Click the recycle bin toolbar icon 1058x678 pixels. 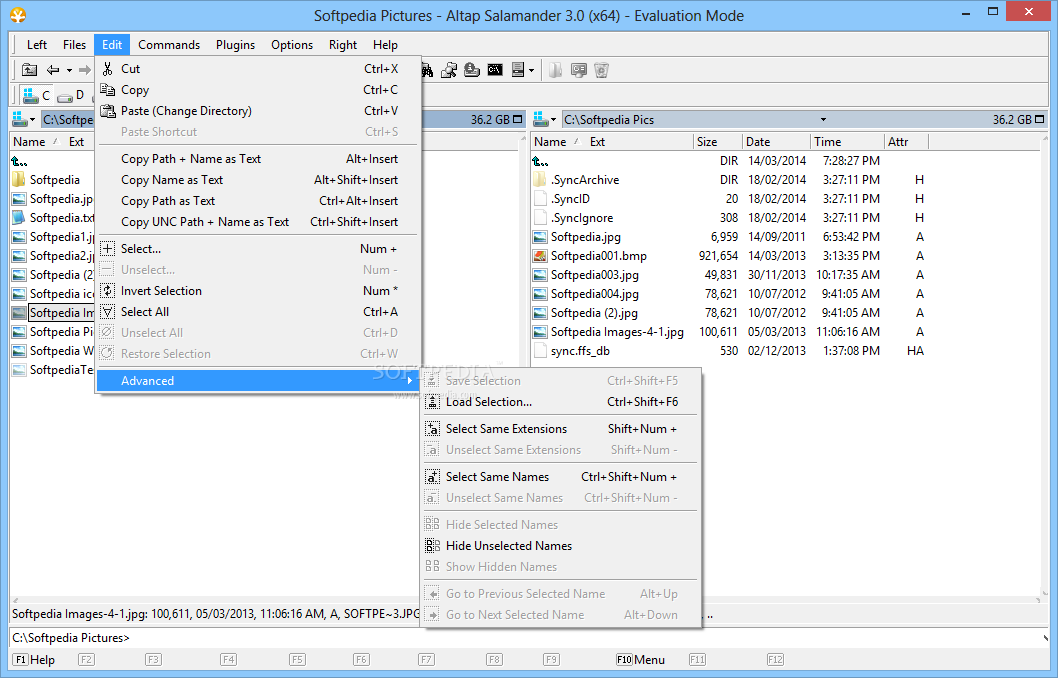(602, 69)
